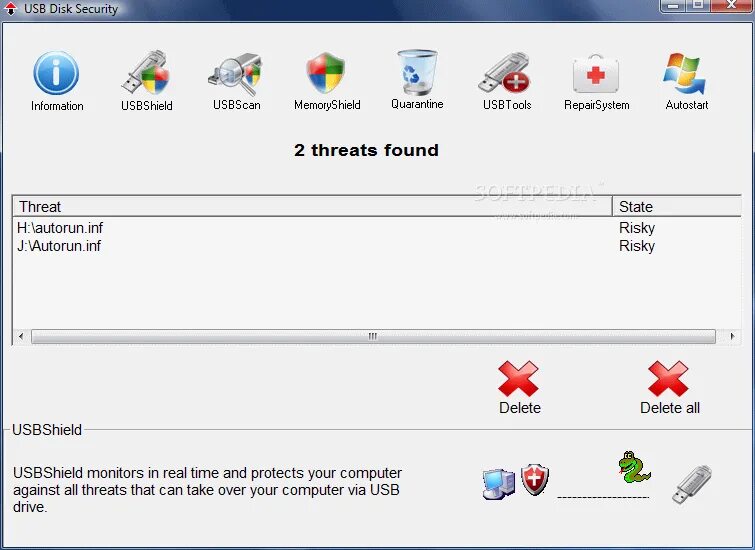Click the gray USB drive icon at bottom
The image size is (755, 550).
pos(691,484)
